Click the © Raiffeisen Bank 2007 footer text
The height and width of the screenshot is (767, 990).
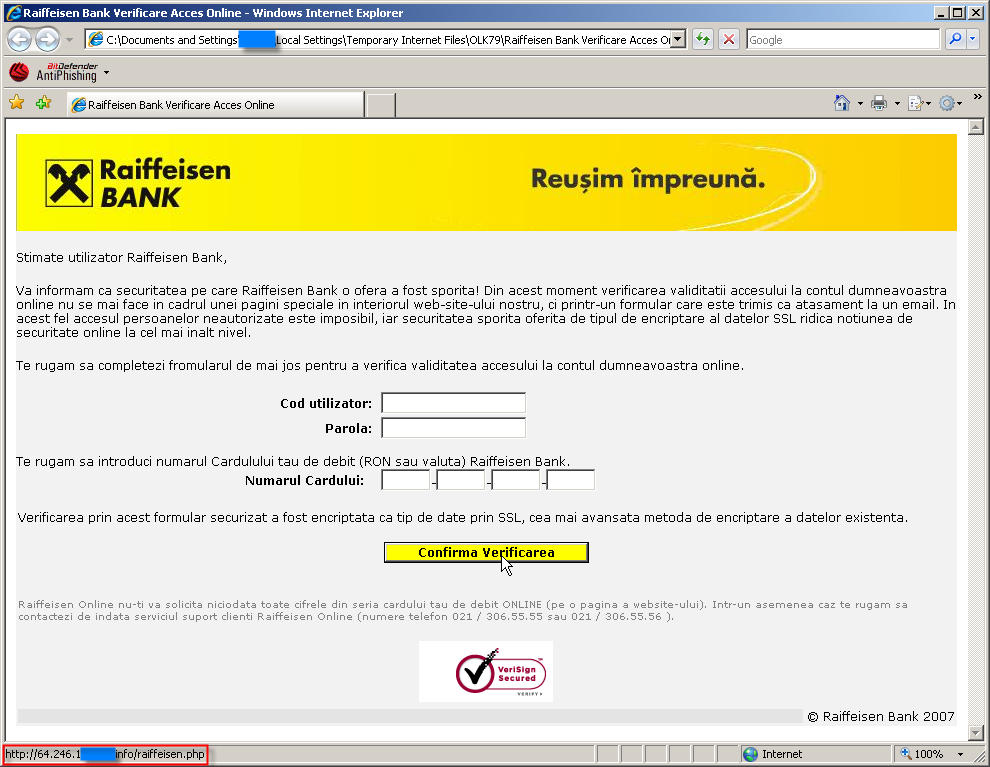881,716
